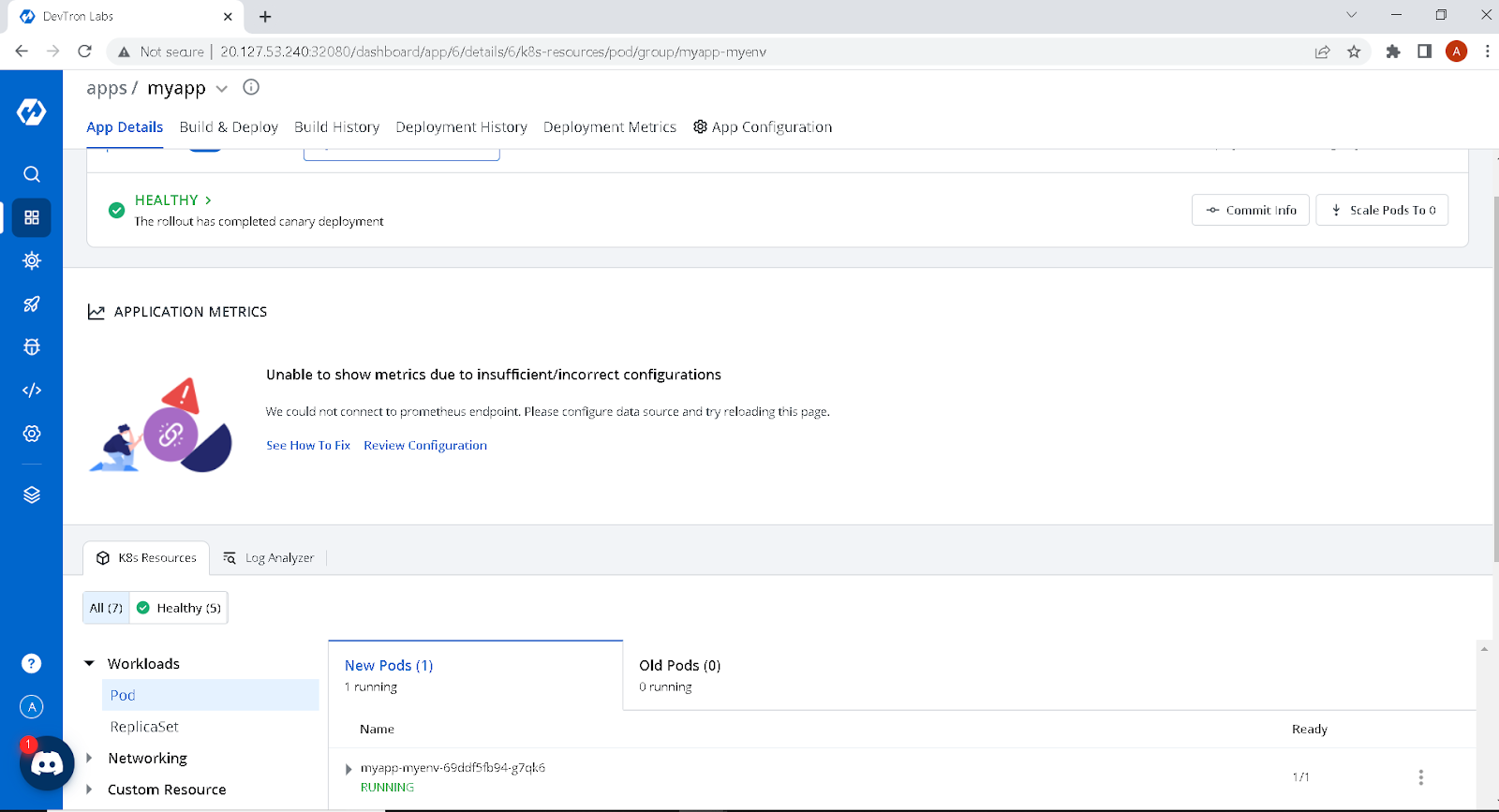Switch to the Log Analyzer tab
This screenshot has width=1499, height=812.
coord(269,557)
